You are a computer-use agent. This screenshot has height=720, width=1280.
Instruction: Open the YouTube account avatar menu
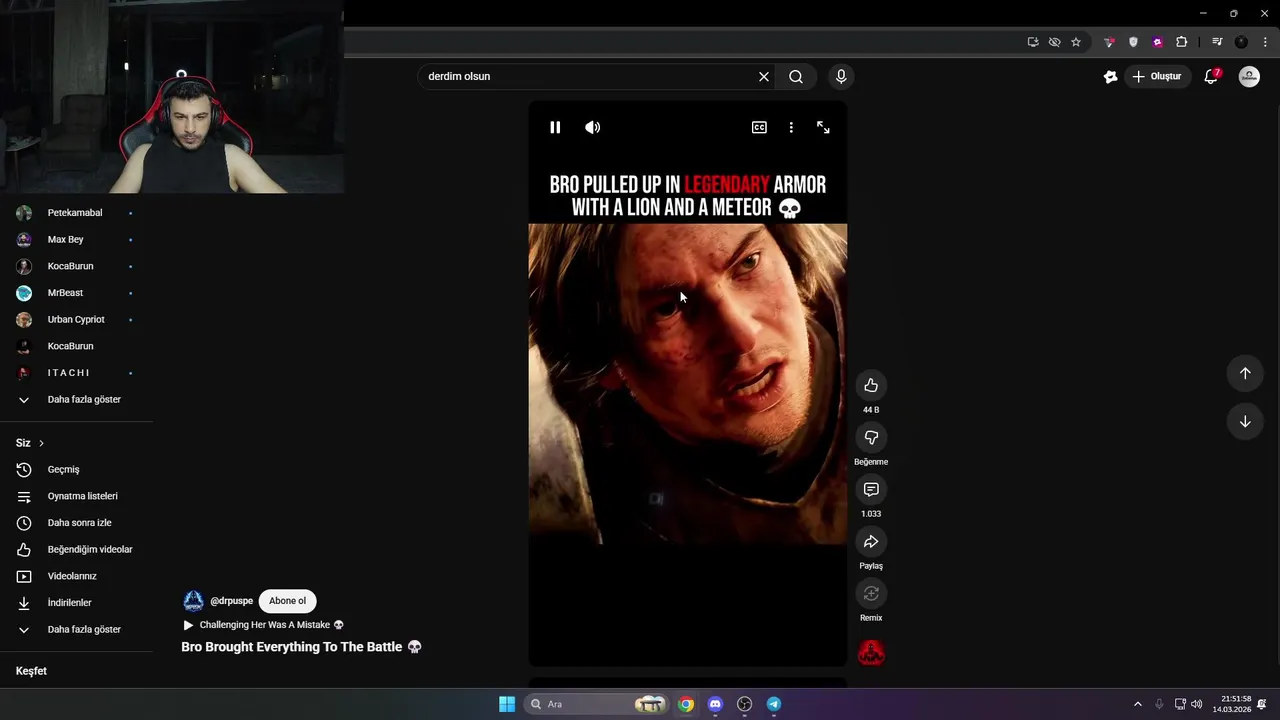click(x=1249, y=76)
